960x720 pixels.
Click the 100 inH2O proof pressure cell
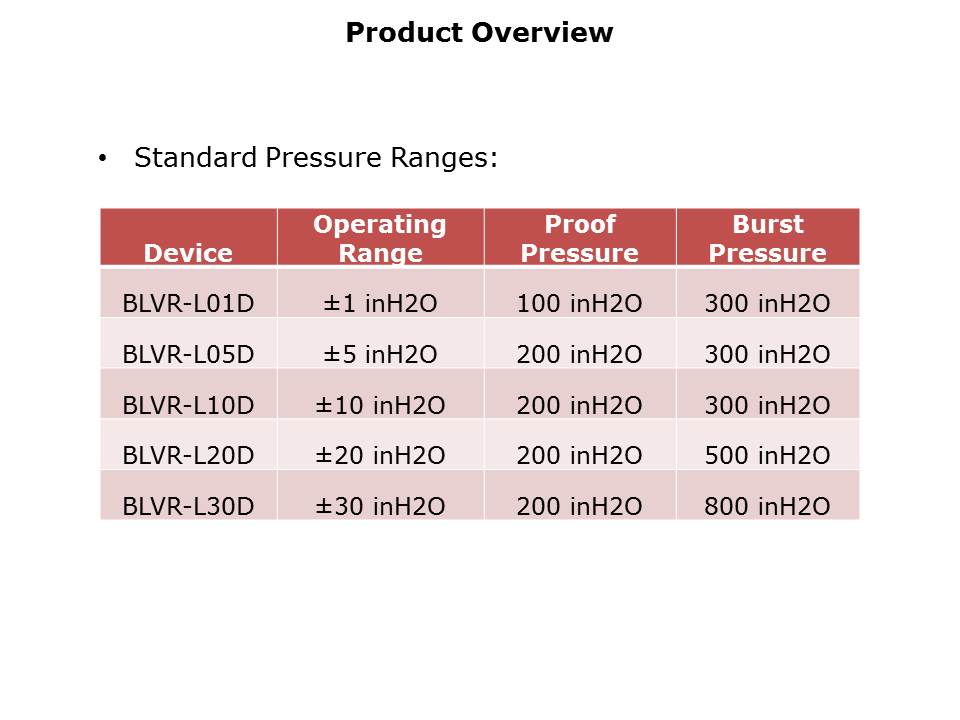[579, 304]
